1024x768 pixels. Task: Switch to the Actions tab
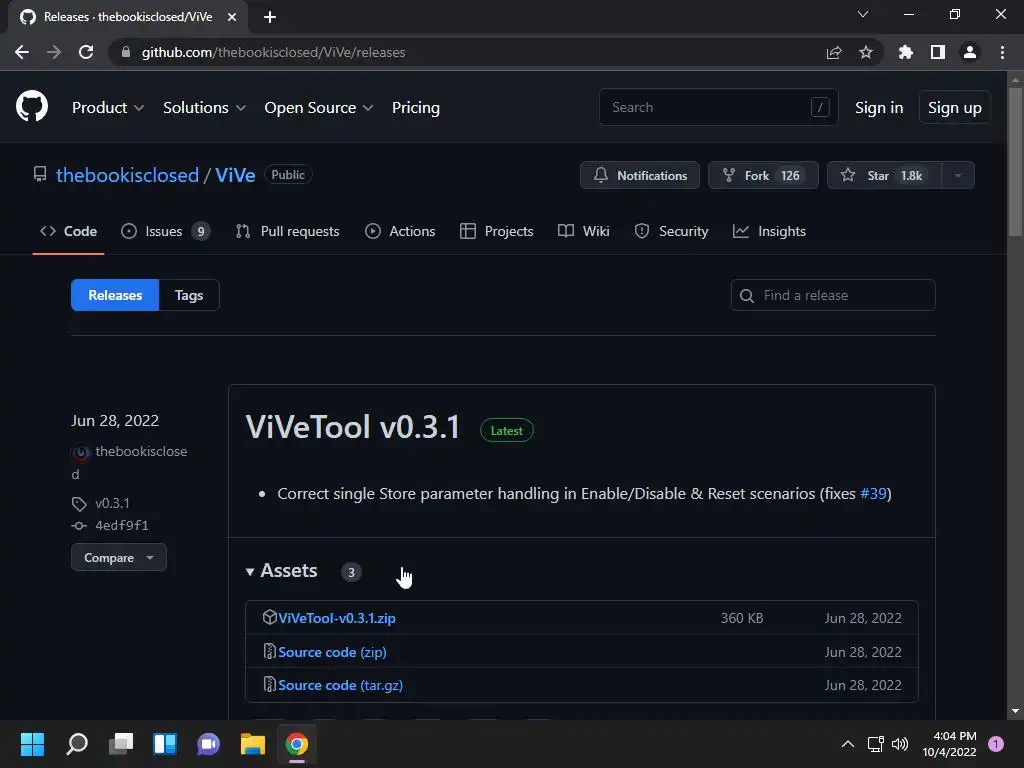(400, 231)
